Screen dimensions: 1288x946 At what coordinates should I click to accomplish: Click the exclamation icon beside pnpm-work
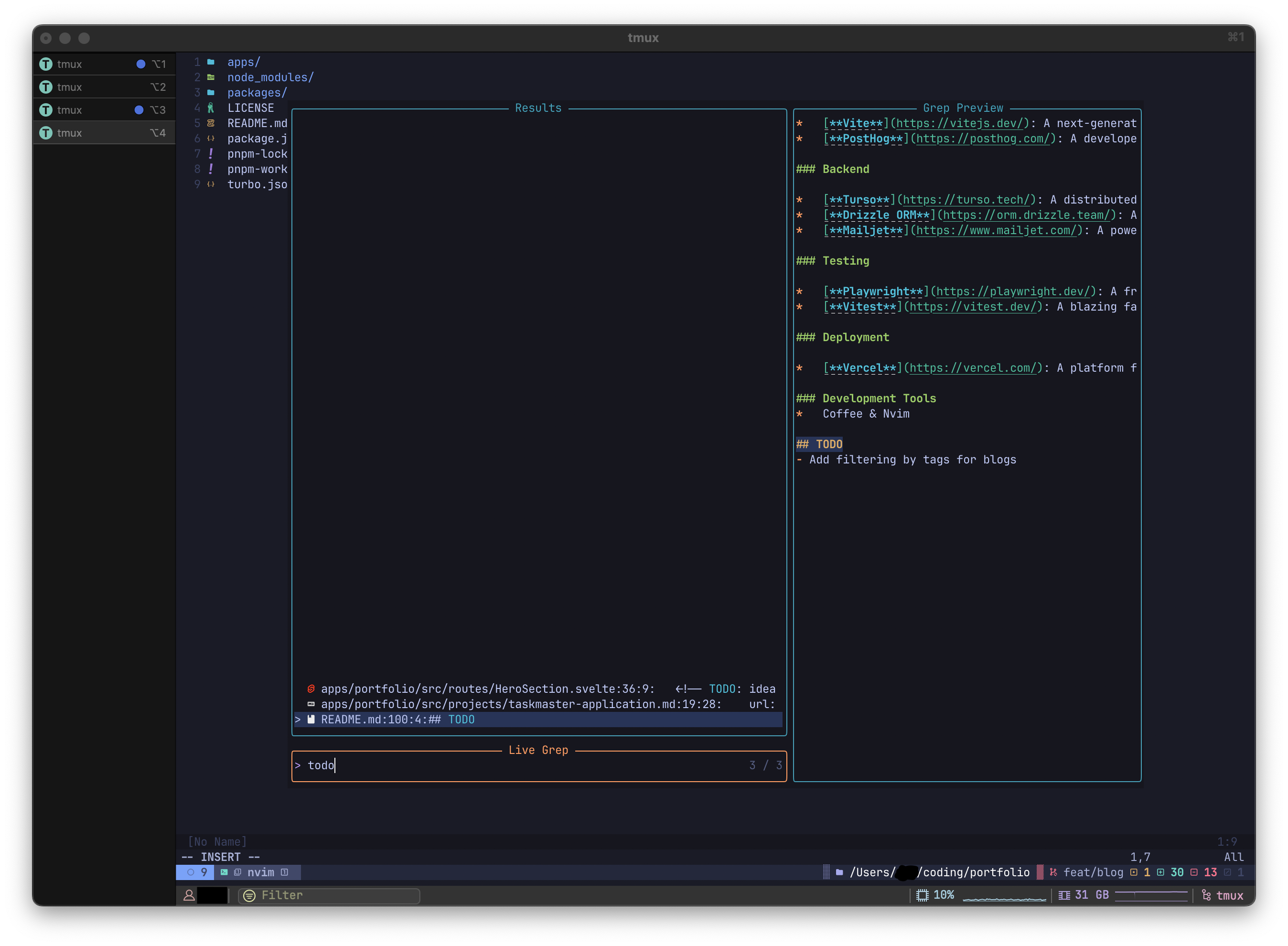[x=211, y=169]
